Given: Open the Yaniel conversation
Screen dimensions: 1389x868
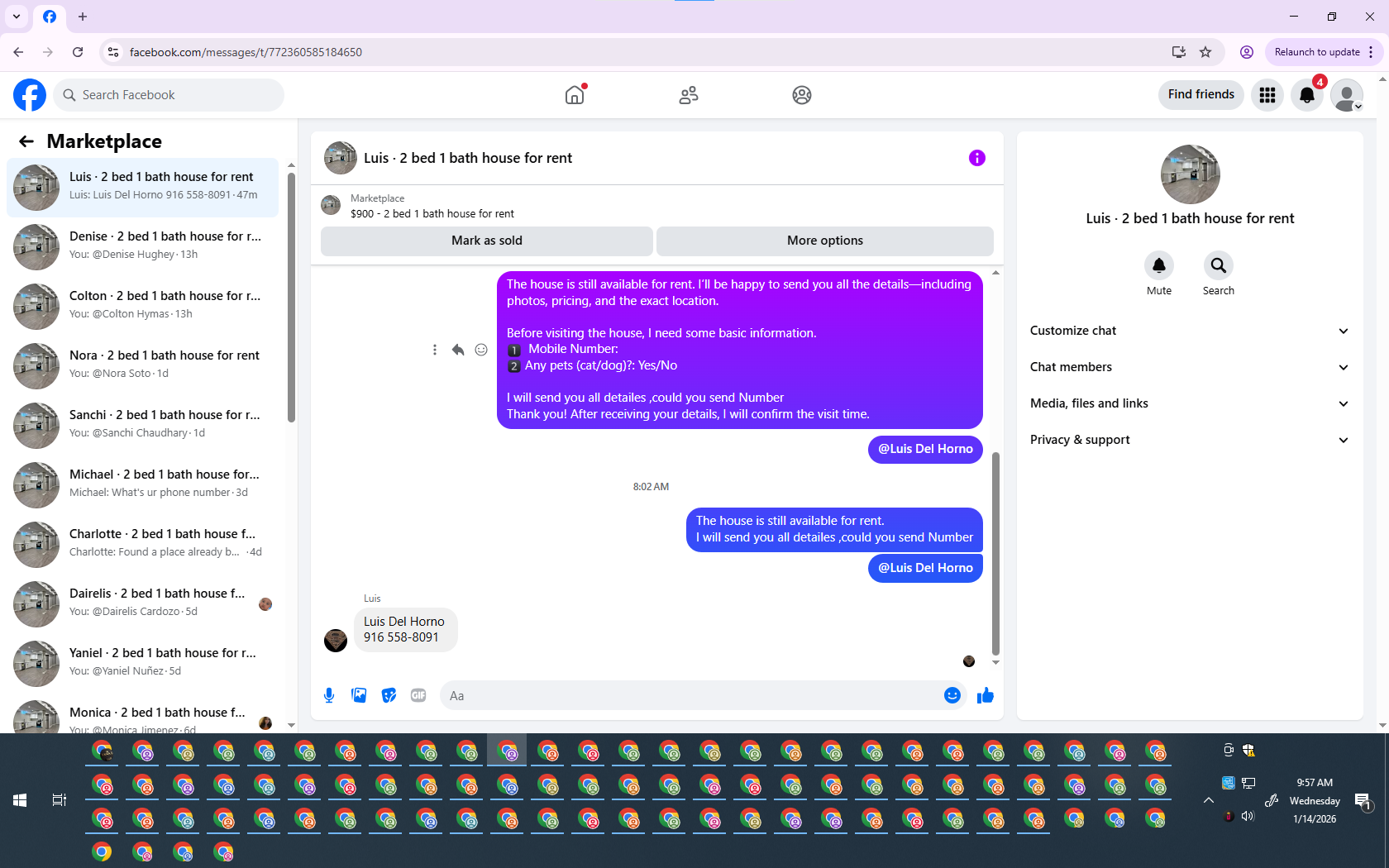Looking at the screenshot, I should 142,664.
